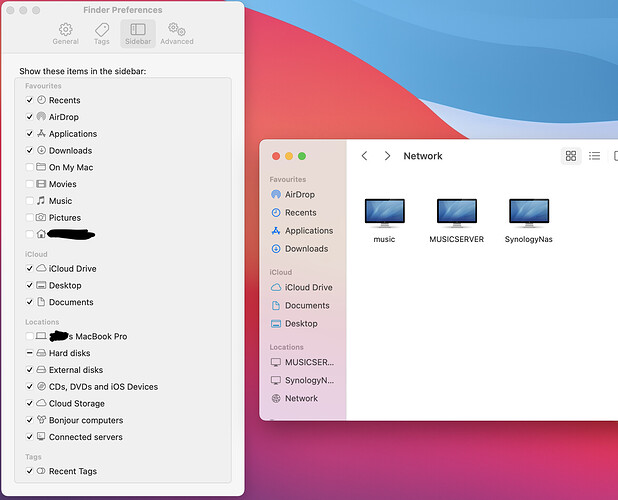This screenshot has width=618, height=500.
Task: Select Network in the Finder sidebar
Action: tap(300, 398)
